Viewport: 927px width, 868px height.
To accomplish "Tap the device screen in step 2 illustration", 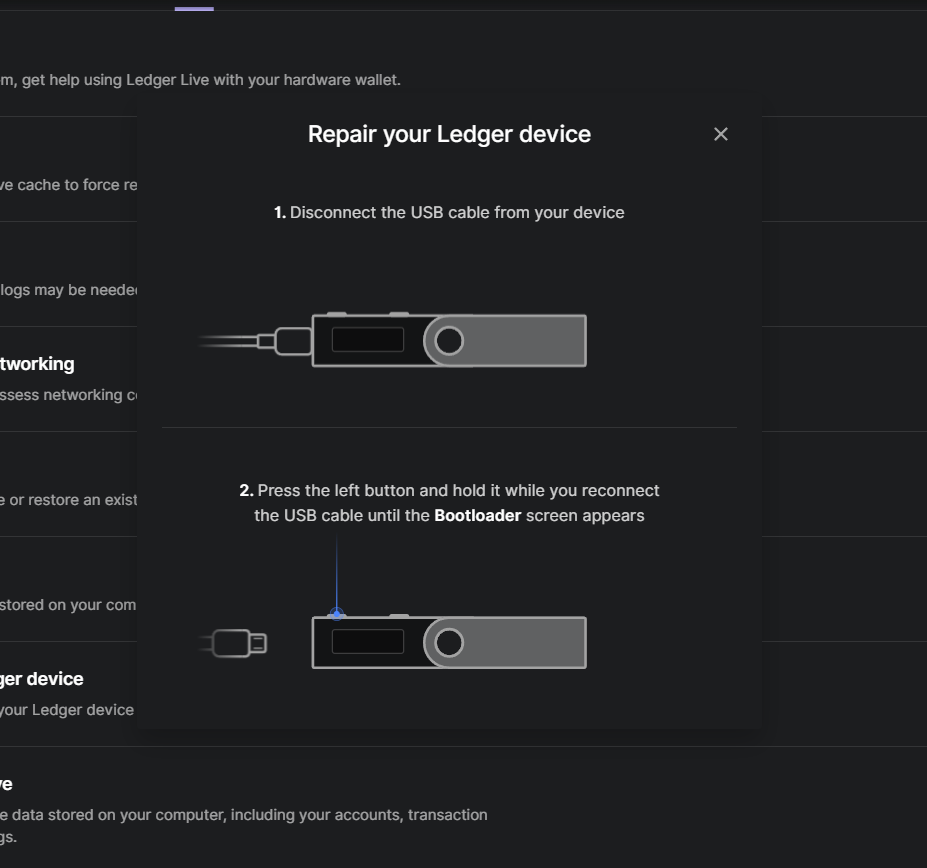I will [367, 642].
